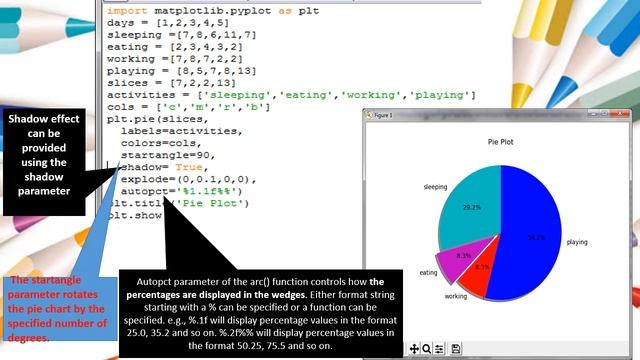
Task: Click the 8.3% value on red slice
Action: coord(482,267)
